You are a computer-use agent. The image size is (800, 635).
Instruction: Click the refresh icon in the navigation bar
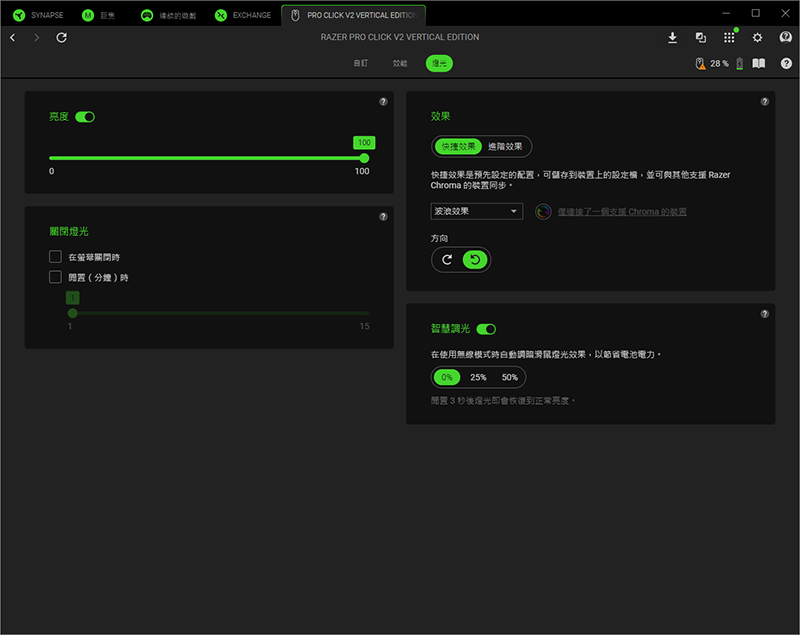(62, 37)
